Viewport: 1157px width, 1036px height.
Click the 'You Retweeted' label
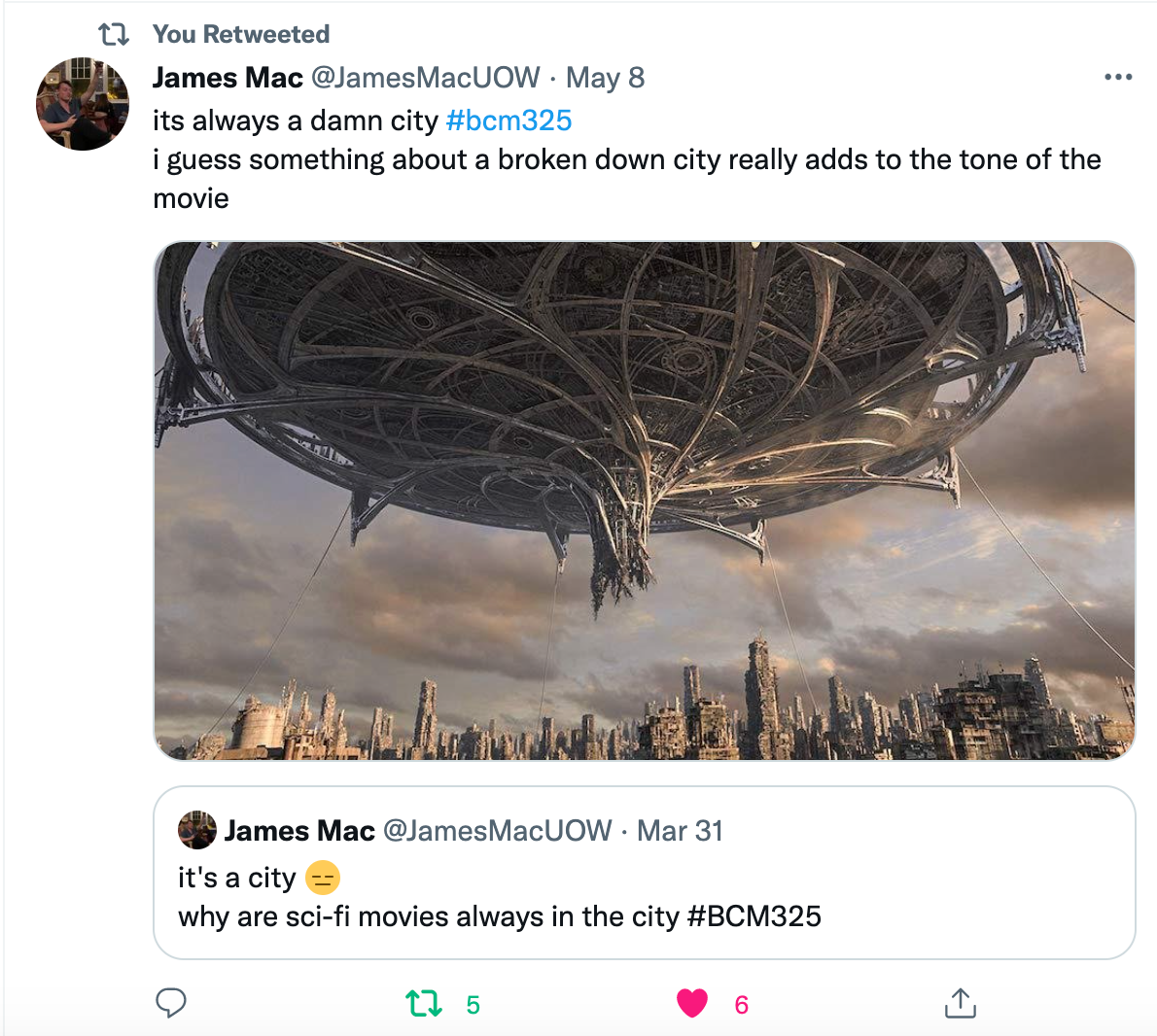(x=241, y=35)
